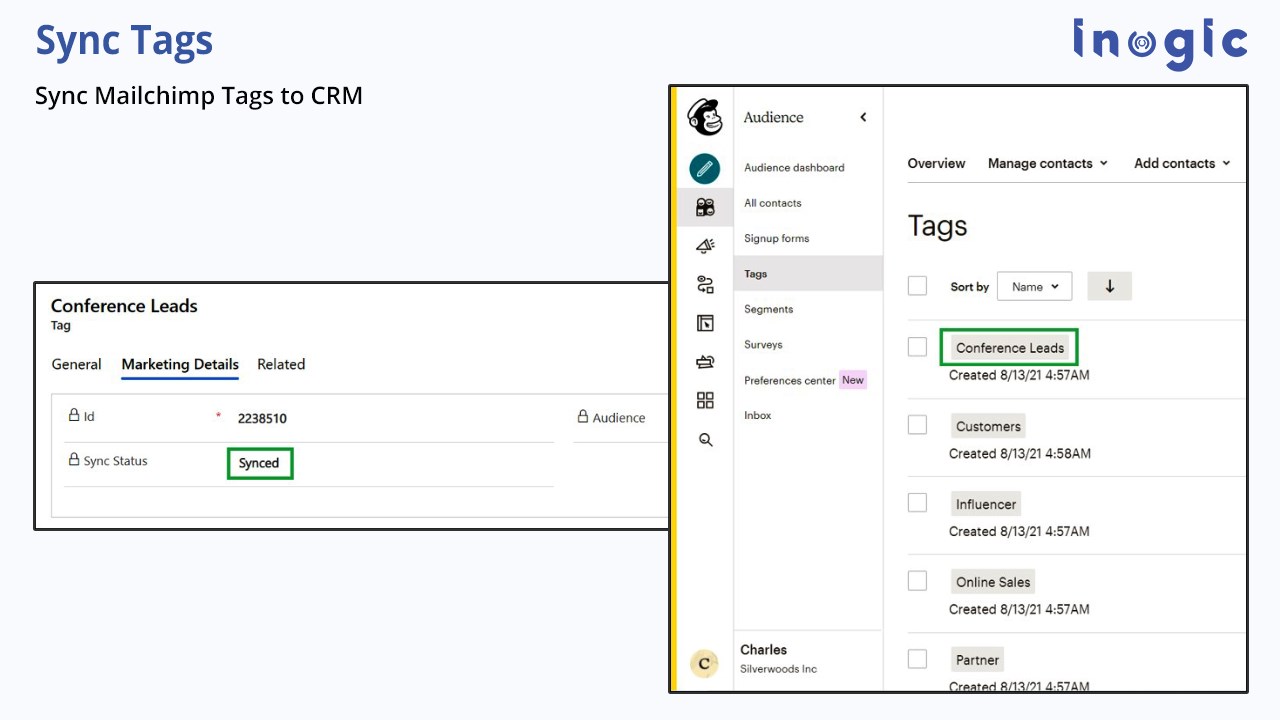
Task: Click the pencil Create icon in Mailchimp sidebar
Action: tap(705, 169)
